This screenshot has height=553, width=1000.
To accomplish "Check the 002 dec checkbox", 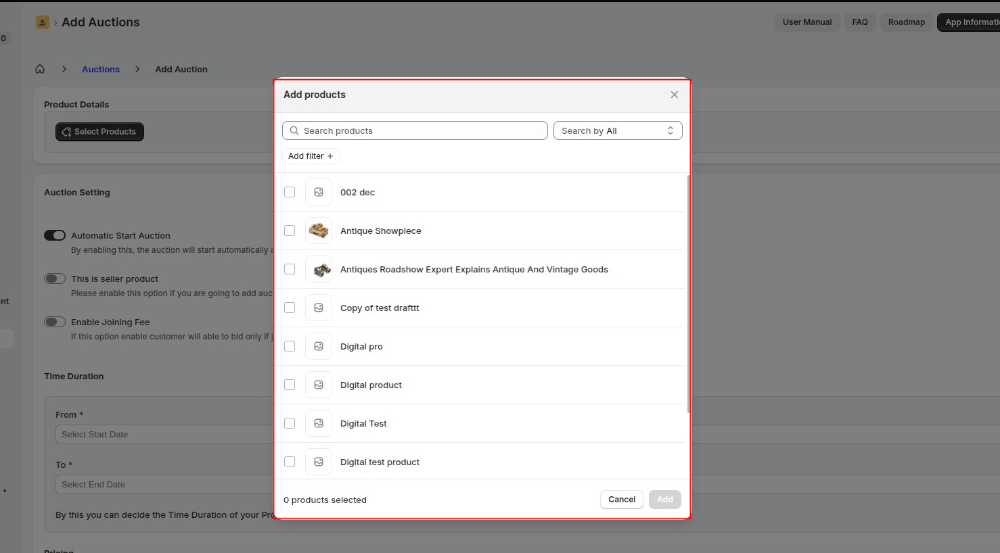I will pos(290,192).
